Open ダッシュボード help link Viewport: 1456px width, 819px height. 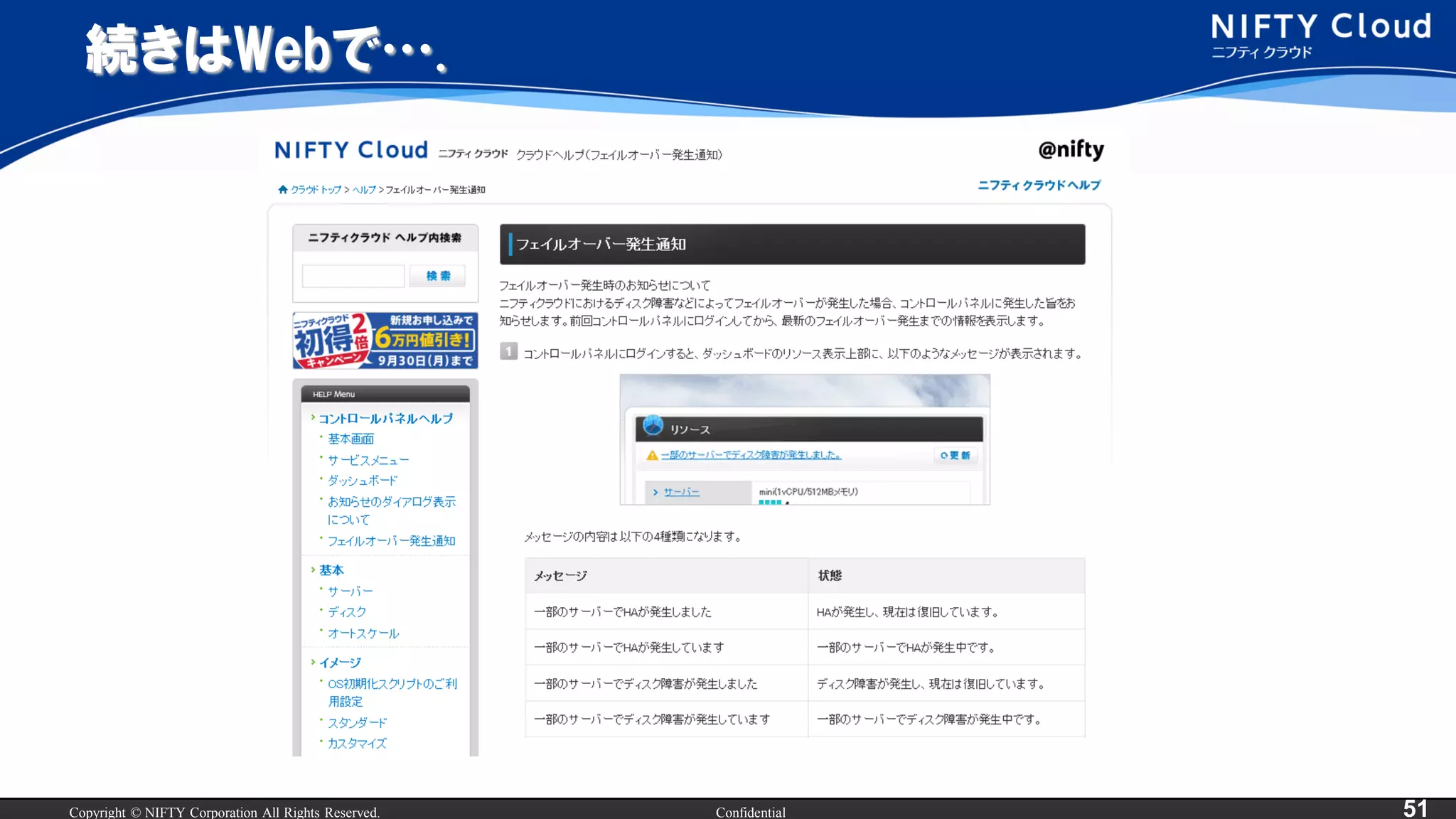pos(363,481)
